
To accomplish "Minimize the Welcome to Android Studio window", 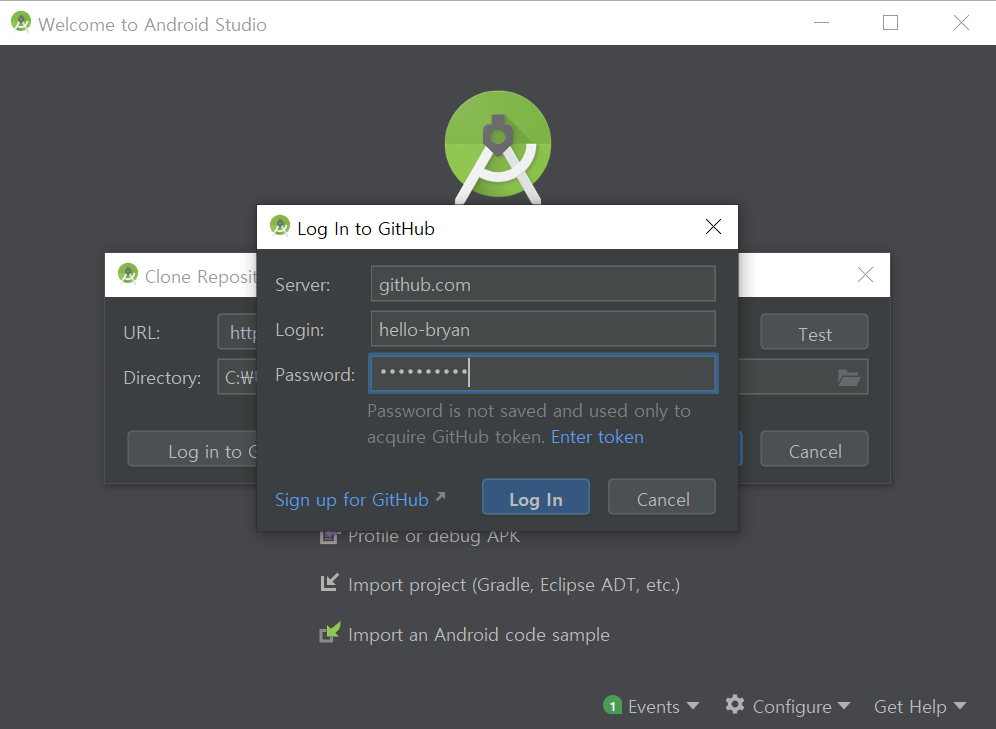I will coord(821,23).
